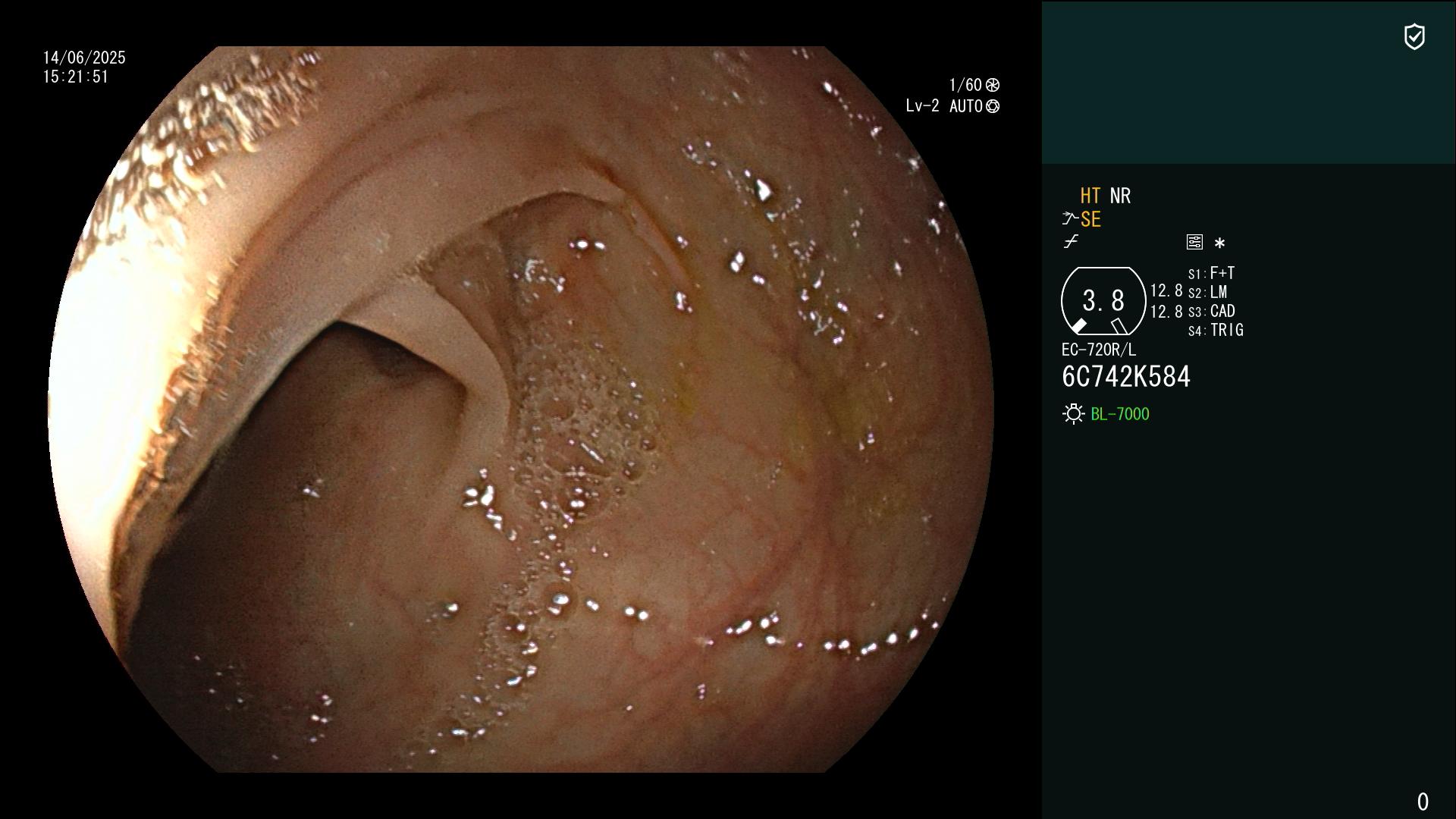Image resolution: width=1456 pixels, height=819 pixels.
Task: Click the Lv-2 AUTO brightness text
Action: pos(944,106)
